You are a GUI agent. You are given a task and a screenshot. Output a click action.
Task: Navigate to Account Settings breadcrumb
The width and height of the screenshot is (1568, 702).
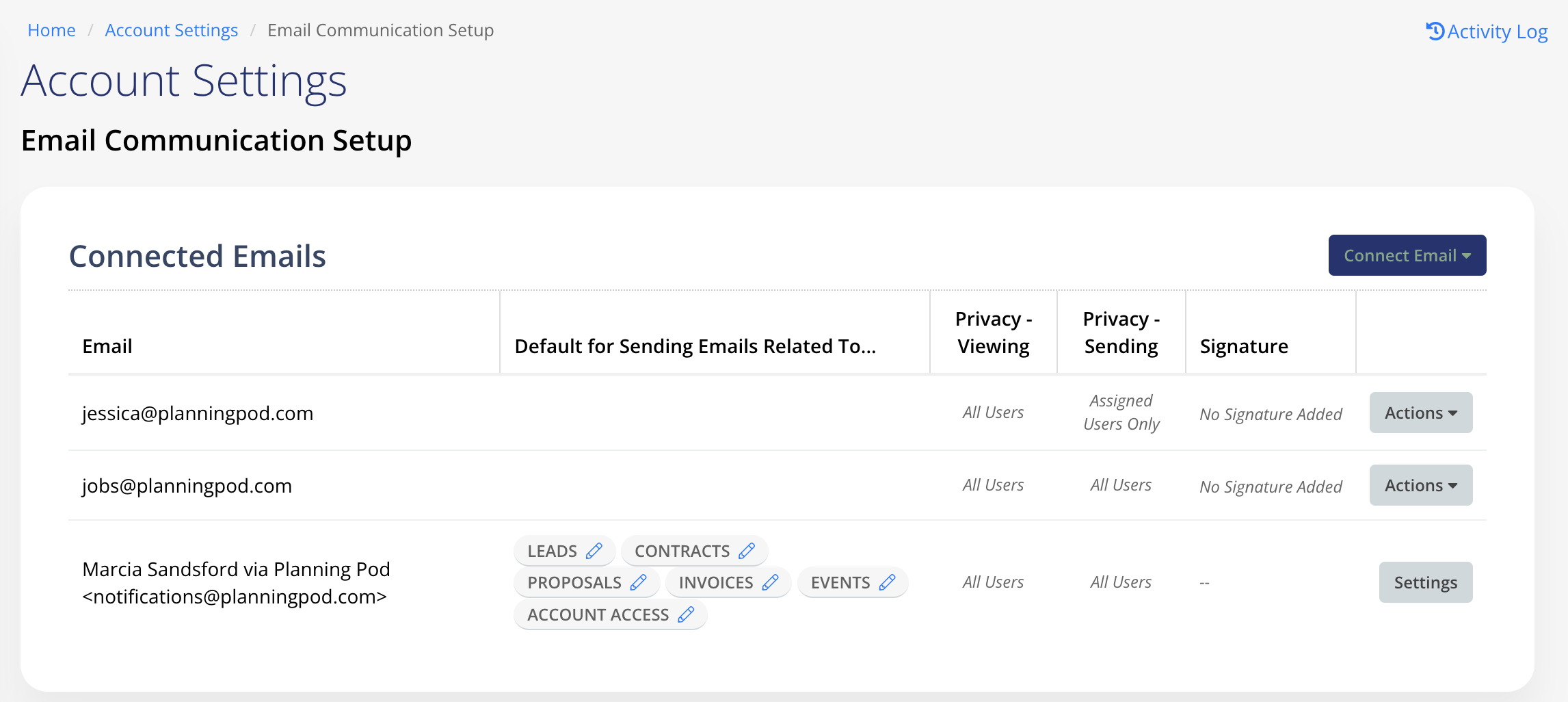click(171, 30)
